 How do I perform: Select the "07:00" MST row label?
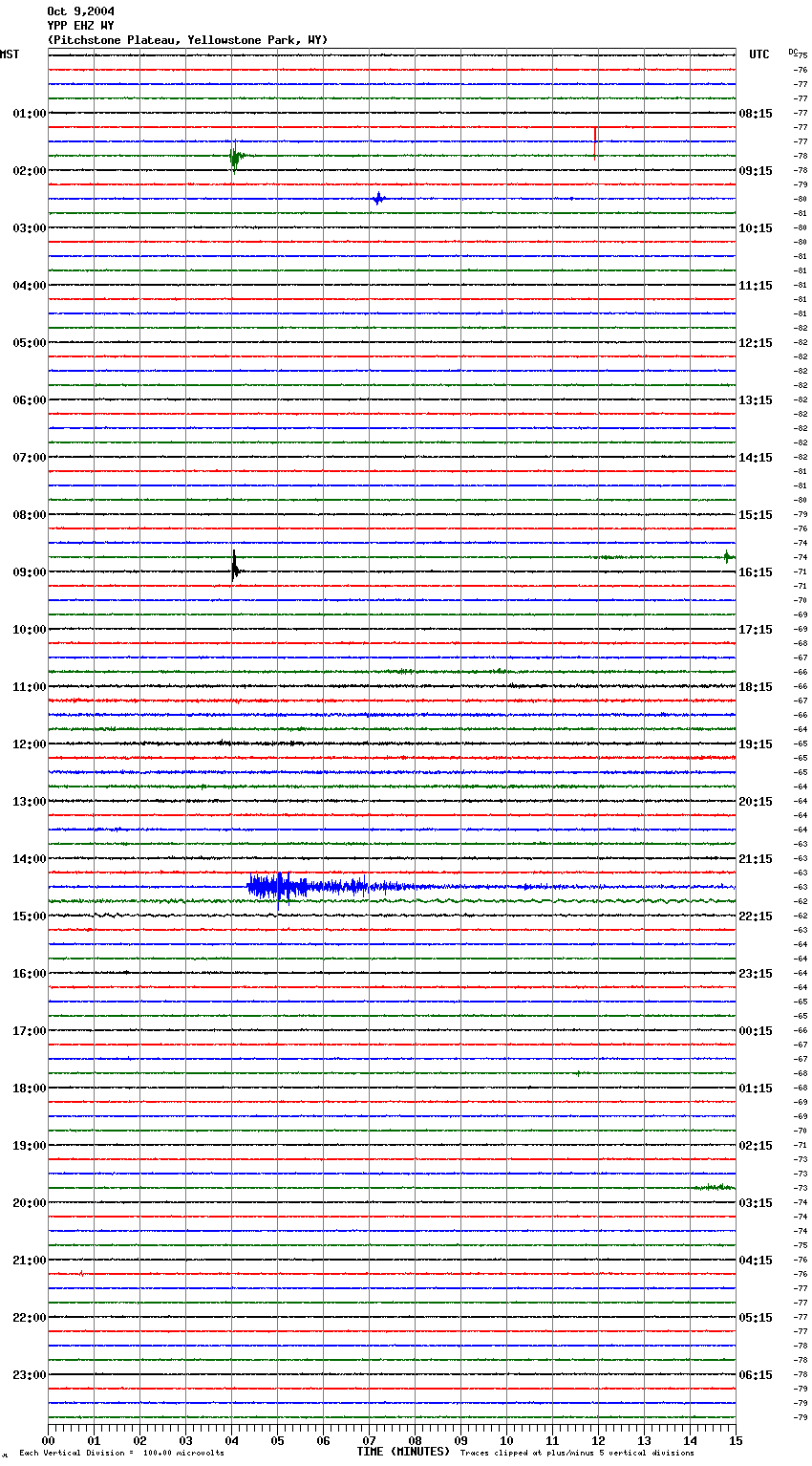pos(30,458)
